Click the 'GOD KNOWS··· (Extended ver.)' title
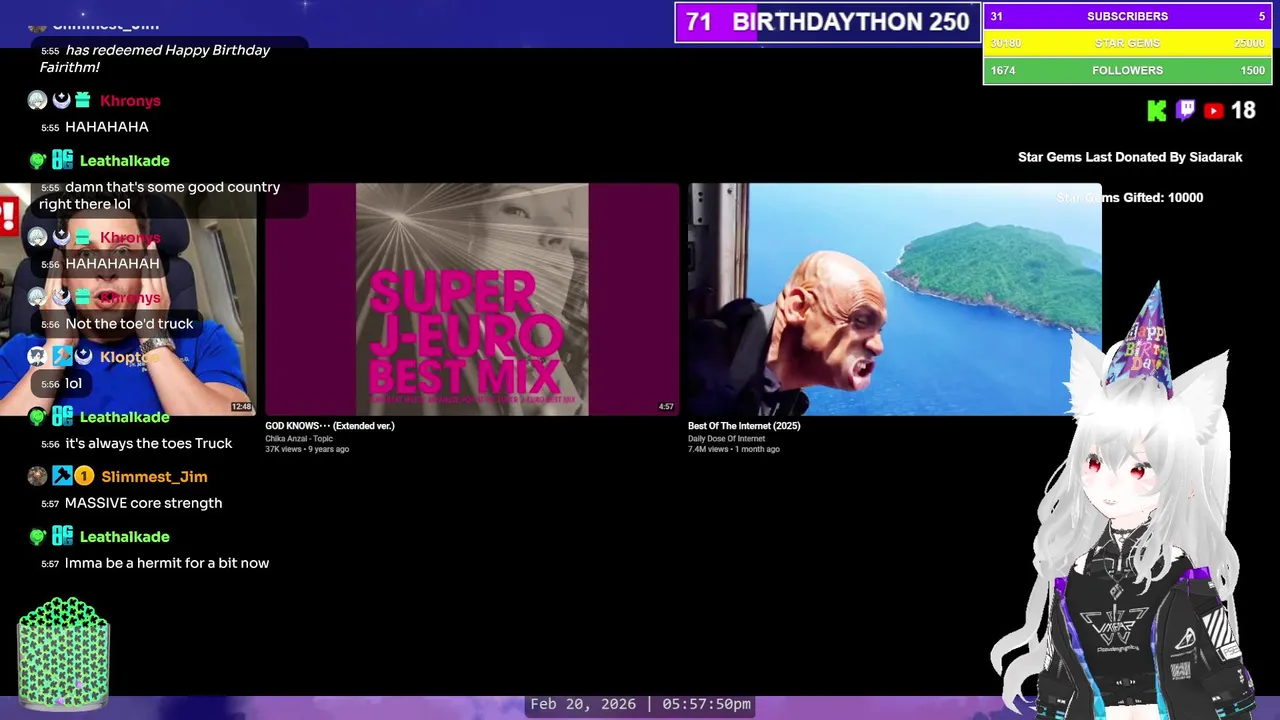This screenshot has width=1280, height=720. tap(330, 426)
